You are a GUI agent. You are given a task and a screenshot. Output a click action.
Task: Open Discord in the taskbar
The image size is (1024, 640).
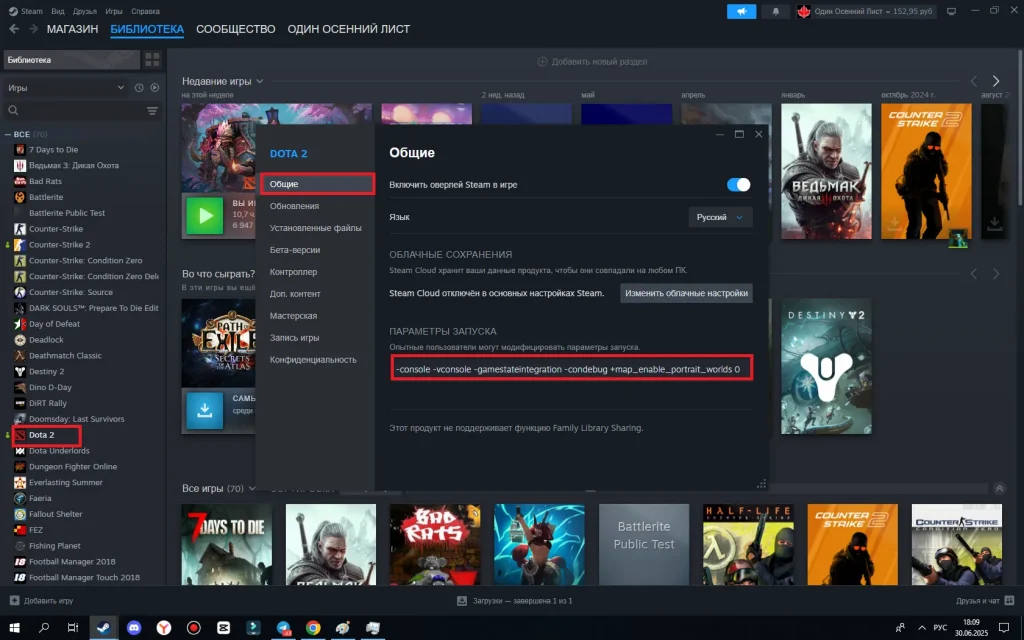134,628
